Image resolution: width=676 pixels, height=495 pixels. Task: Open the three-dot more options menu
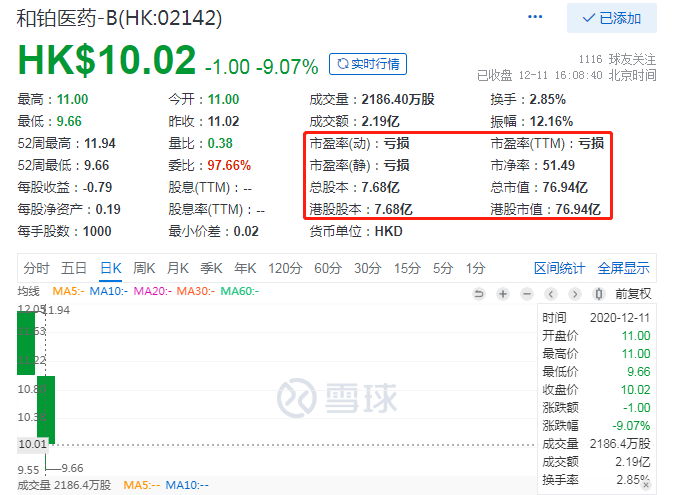(x=535, y=17)
